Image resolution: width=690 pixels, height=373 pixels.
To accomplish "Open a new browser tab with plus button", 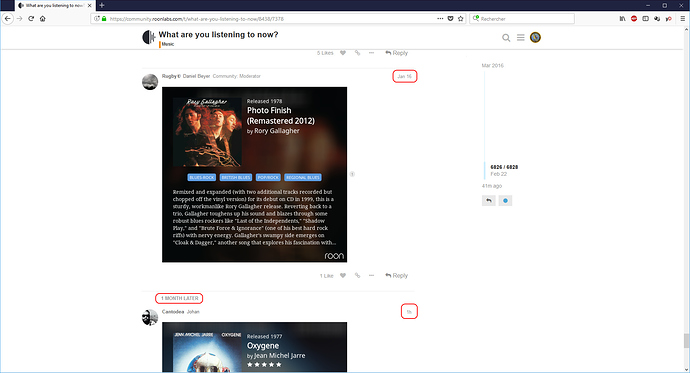I will (x=102, y=5).
